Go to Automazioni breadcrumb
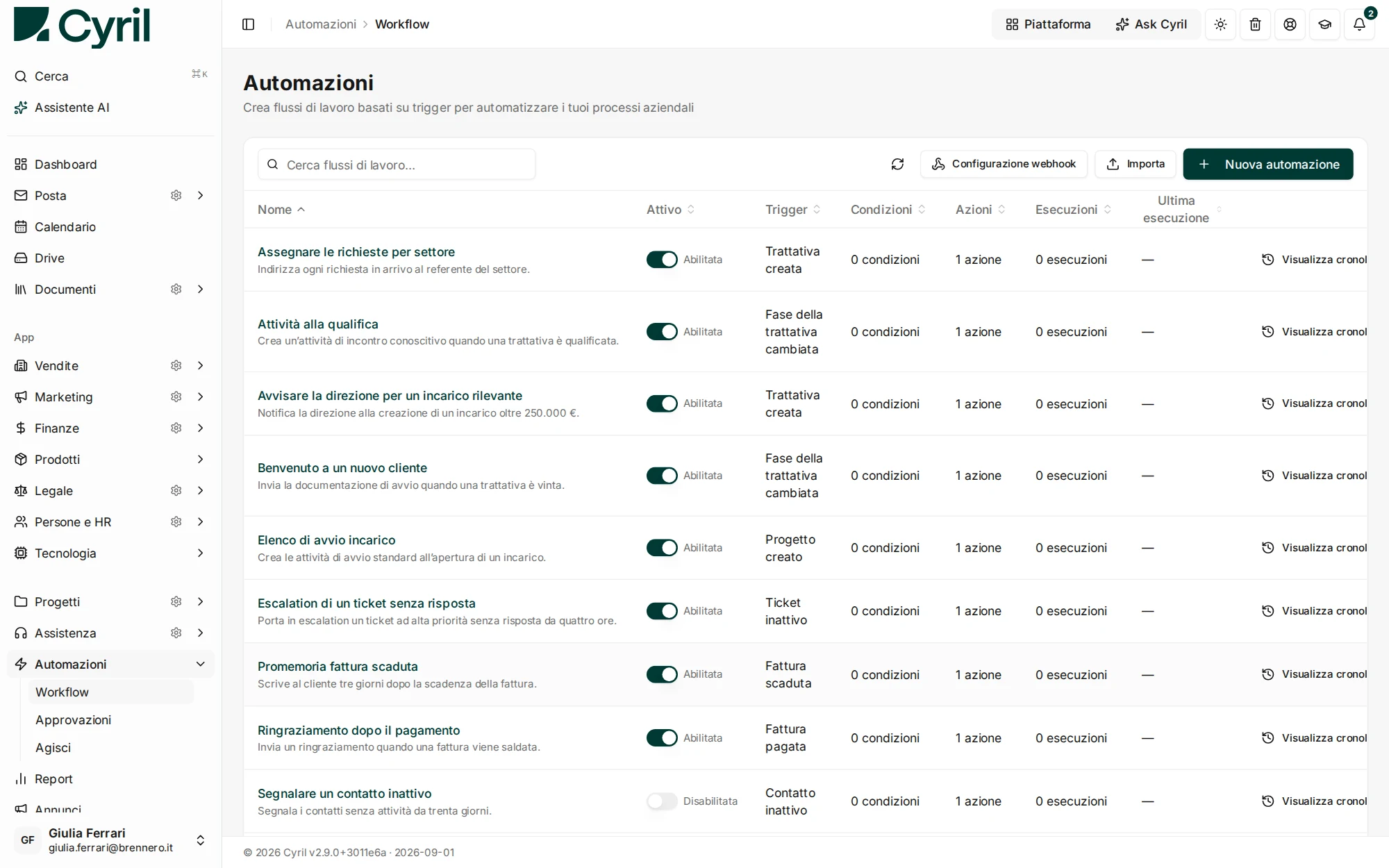 pos(321,24)
